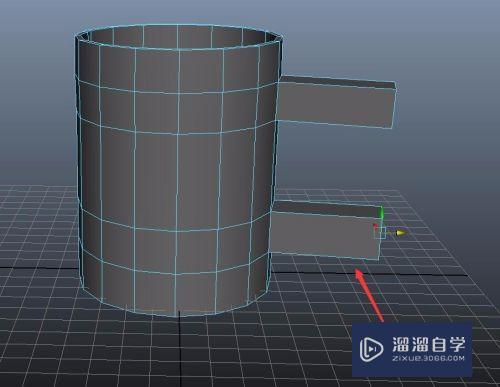500x387 pixels.
Task: Select the cylinder's inner top opening
Action: click(x=178, y=37)
